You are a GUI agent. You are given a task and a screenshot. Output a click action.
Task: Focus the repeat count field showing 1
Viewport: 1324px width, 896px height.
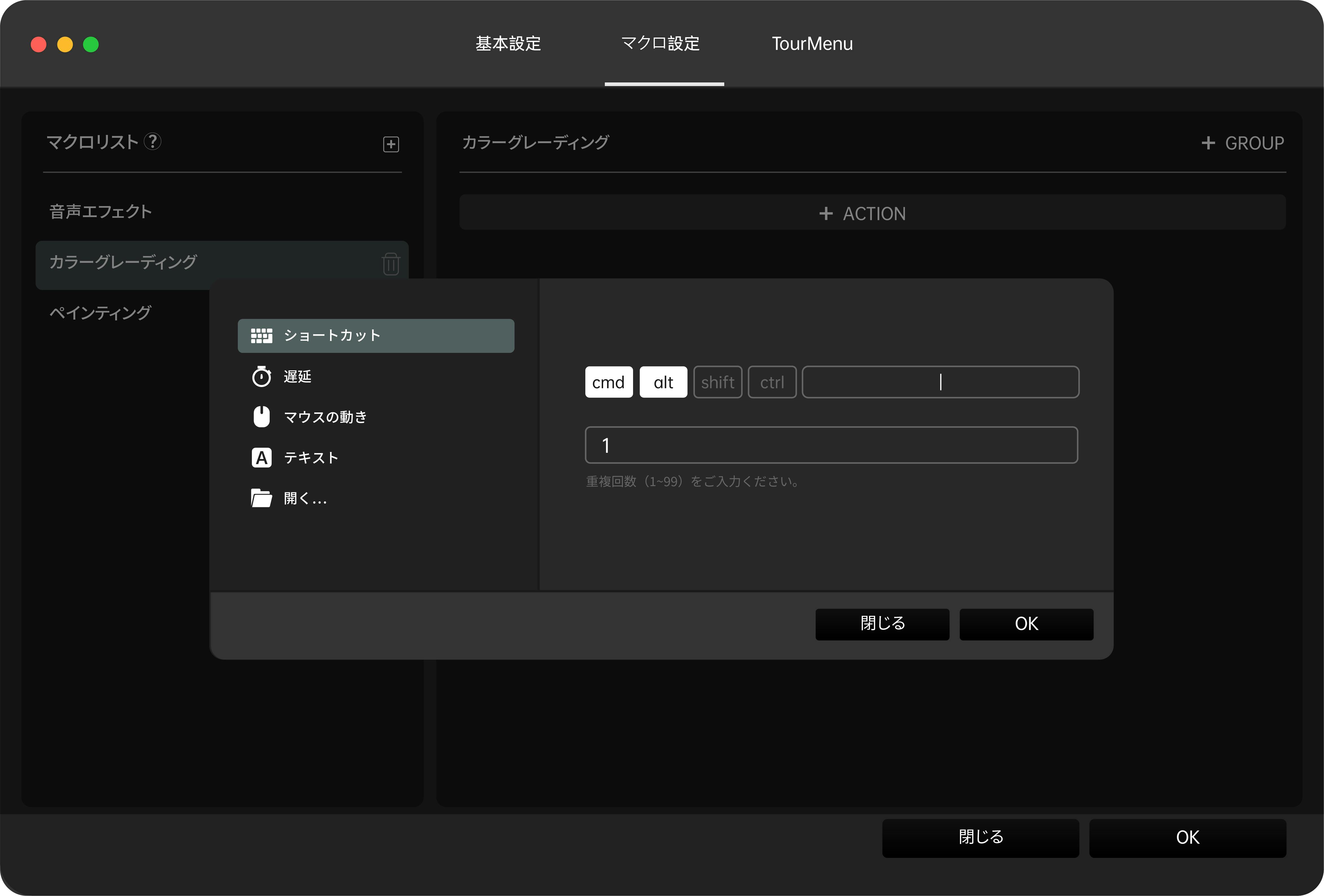tap(831, 445)
